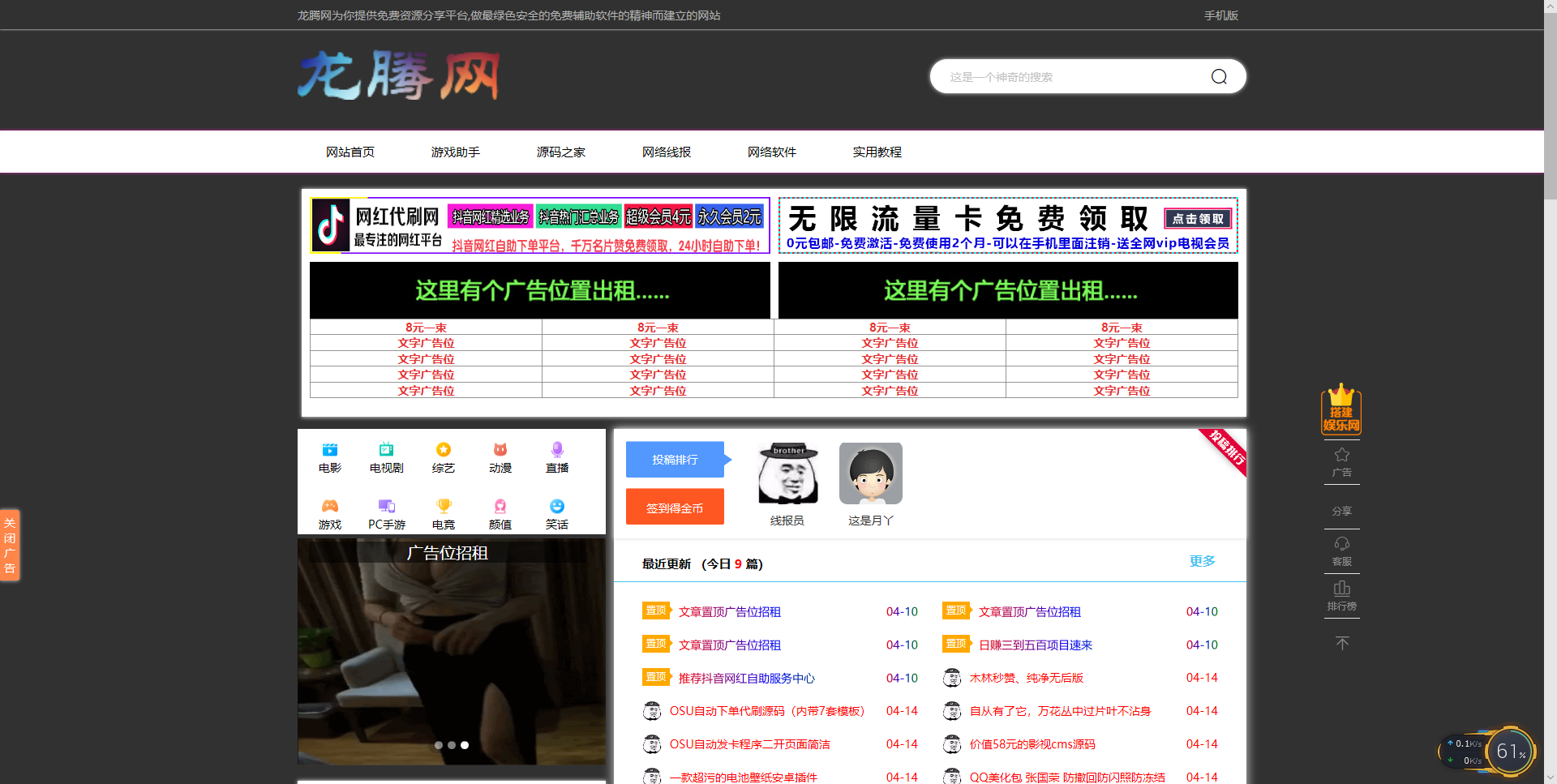1557x784 pixels.
Task: Switch to 手机版 link
Action: tap(1221, 15)
